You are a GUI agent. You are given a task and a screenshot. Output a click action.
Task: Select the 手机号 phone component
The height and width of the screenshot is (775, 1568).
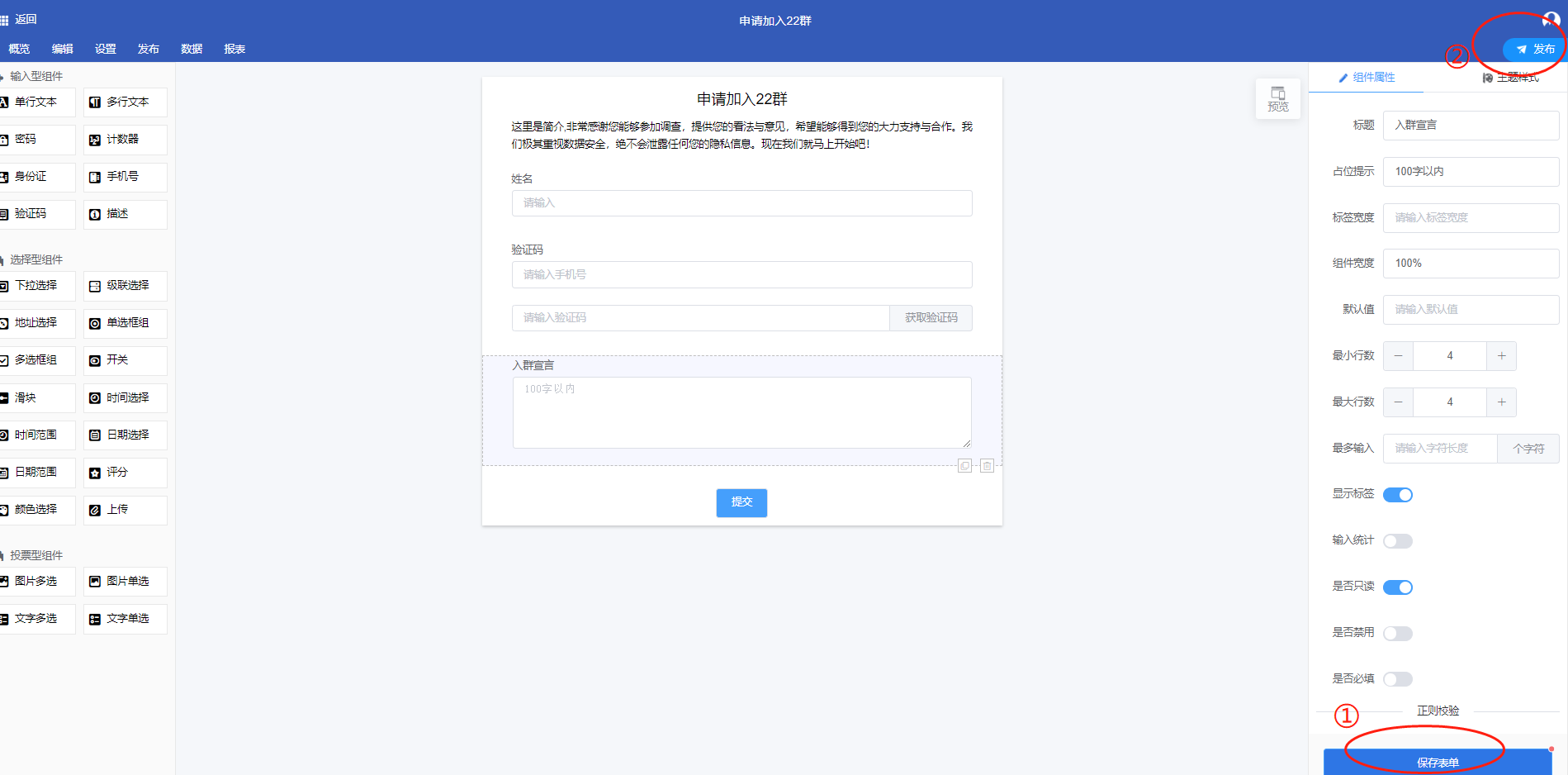coord(125,177)
